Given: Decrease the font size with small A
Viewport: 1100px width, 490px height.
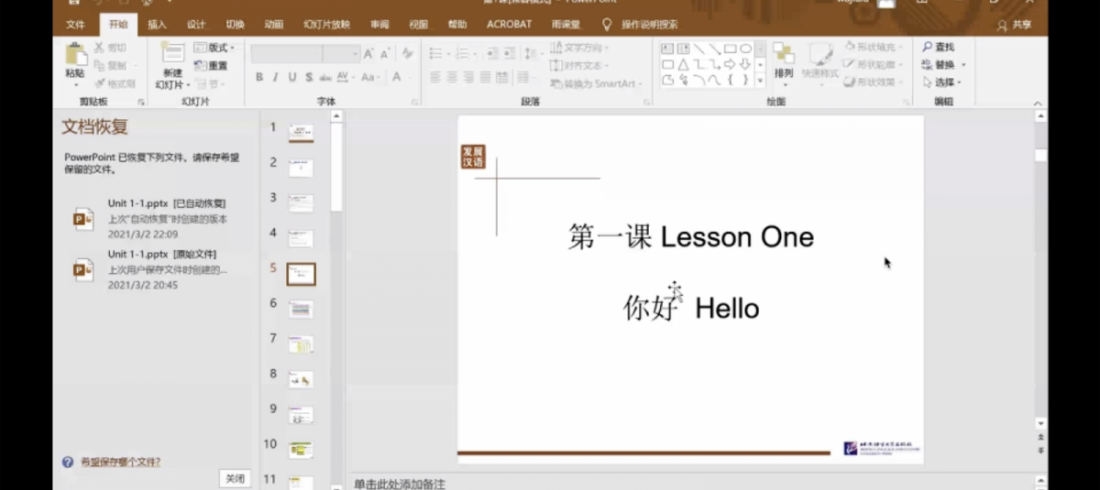Looking at the screenshot, I should [x=385, y=54].
